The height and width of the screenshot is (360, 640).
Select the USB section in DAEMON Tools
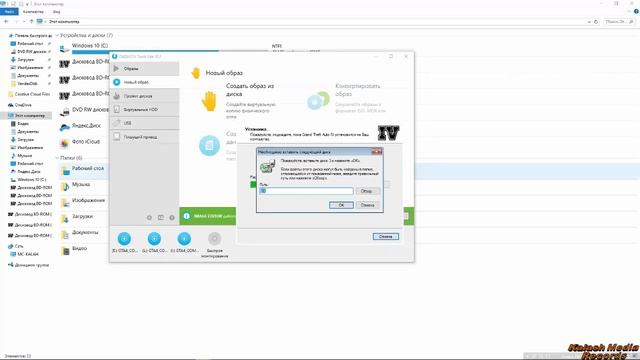pyautogui.click(x=144, y=123)
